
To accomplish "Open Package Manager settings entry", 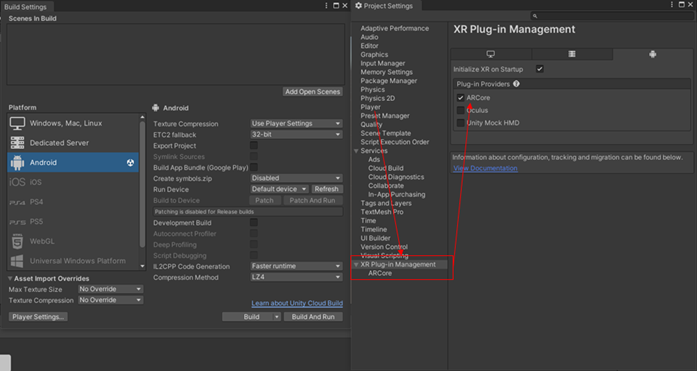I will point(389,81).
